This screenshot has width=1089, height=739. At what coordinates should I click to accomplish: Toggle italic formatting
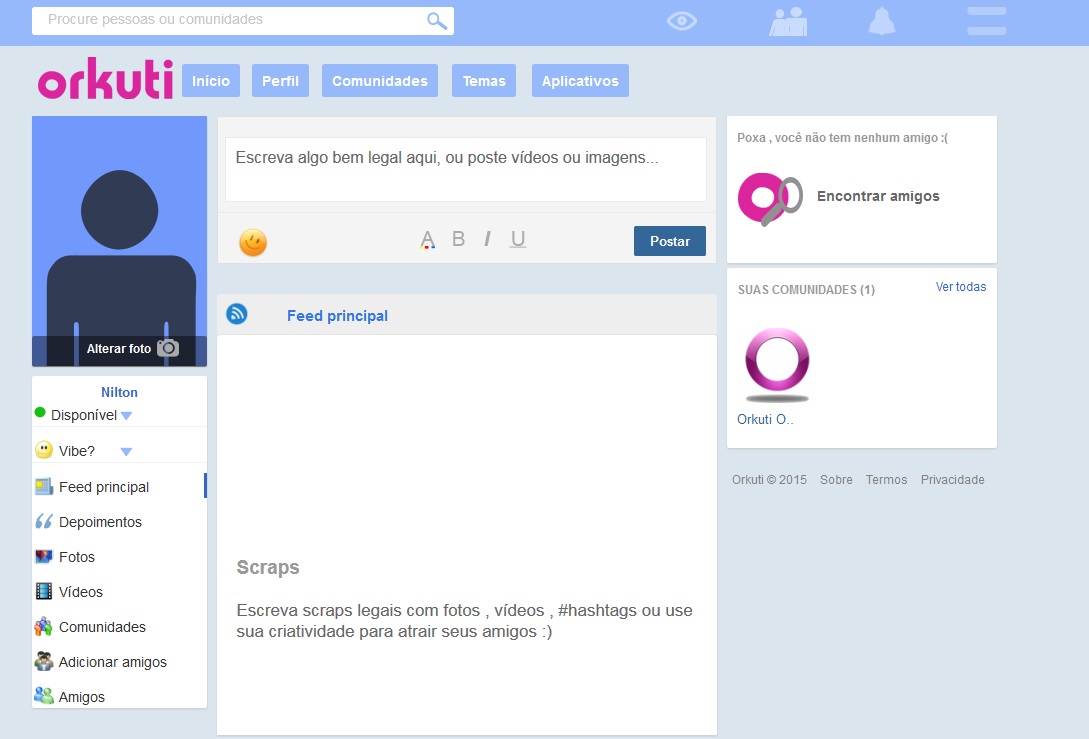pyautogui.click(x=487, y=239)
